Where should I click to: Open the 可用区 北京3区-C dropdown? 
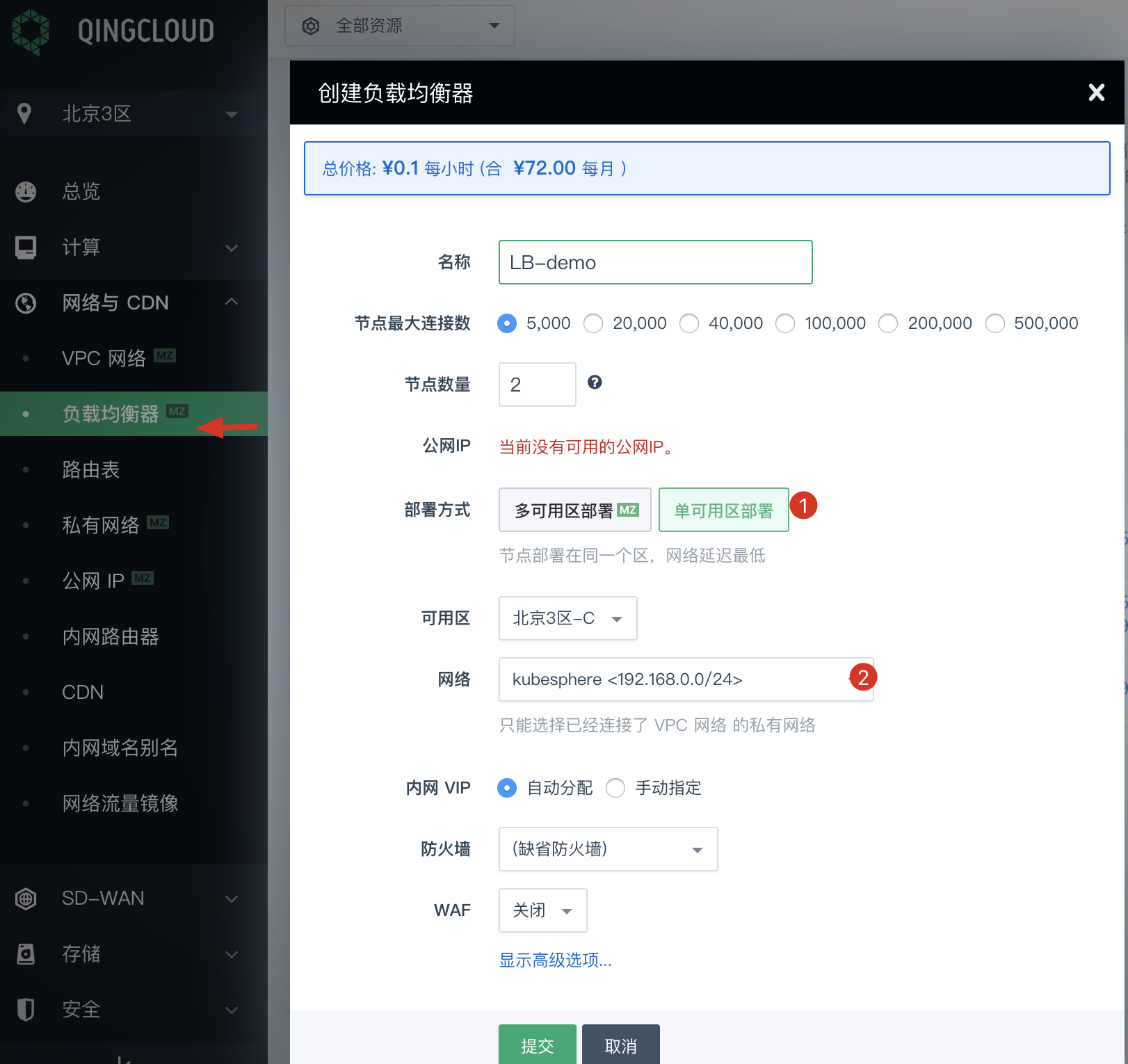click(568, 618)
